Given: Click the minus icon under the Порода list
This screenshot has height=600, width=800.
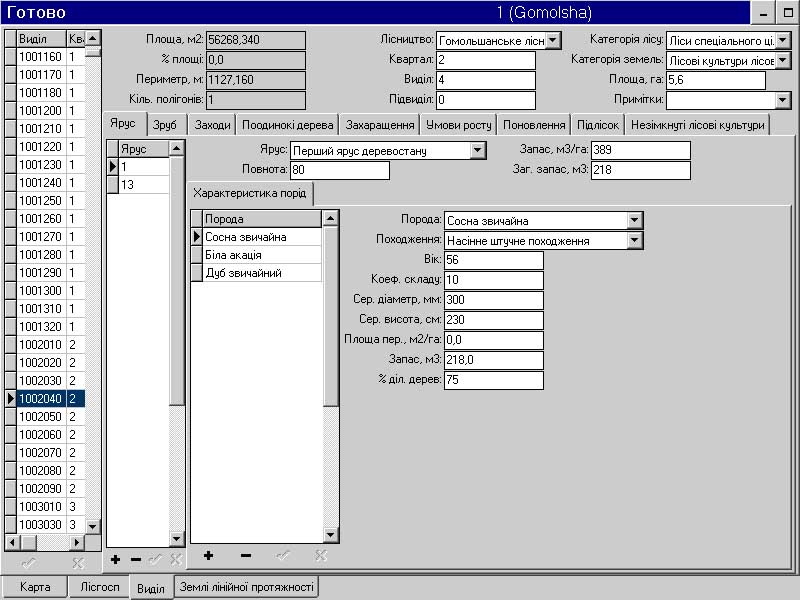Looking at the screenshot, I should (x=246, y=556).
